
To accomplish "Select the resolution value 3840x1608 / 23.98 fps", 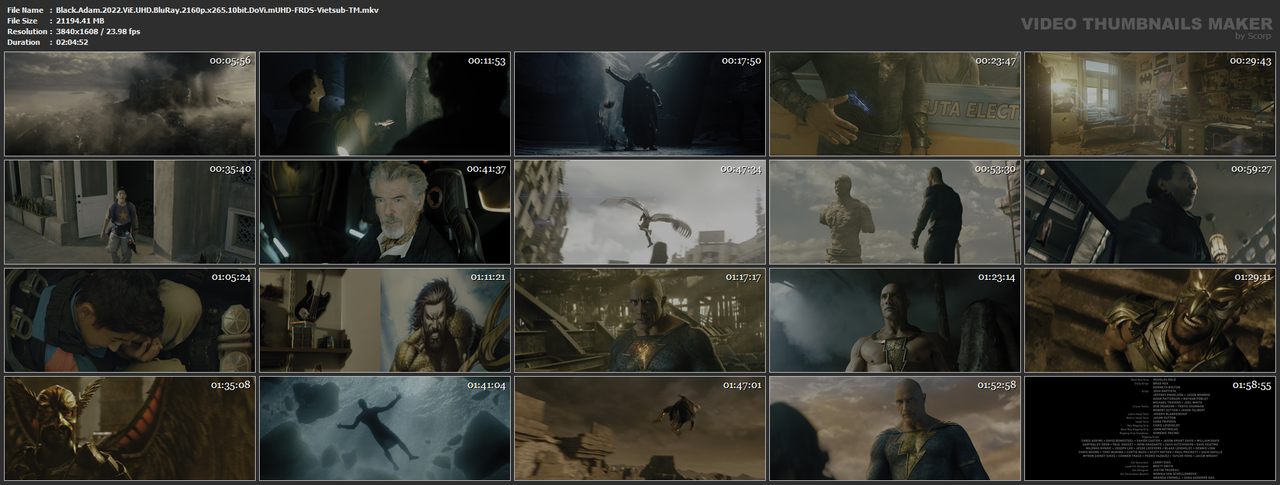I will [x=98, y=31].
